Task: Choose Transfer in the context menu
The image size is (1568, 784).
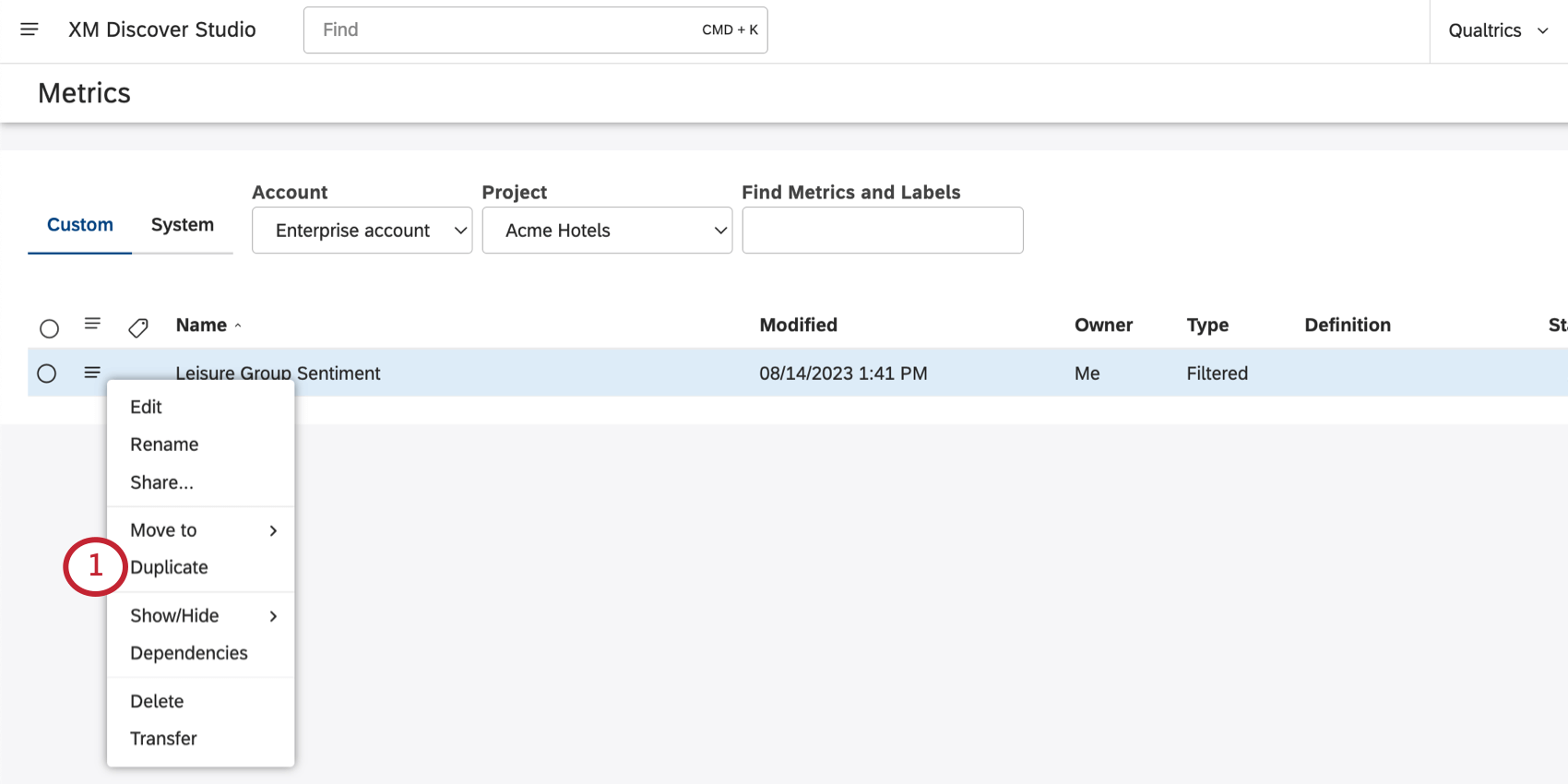Action: [x=163, y=739]
